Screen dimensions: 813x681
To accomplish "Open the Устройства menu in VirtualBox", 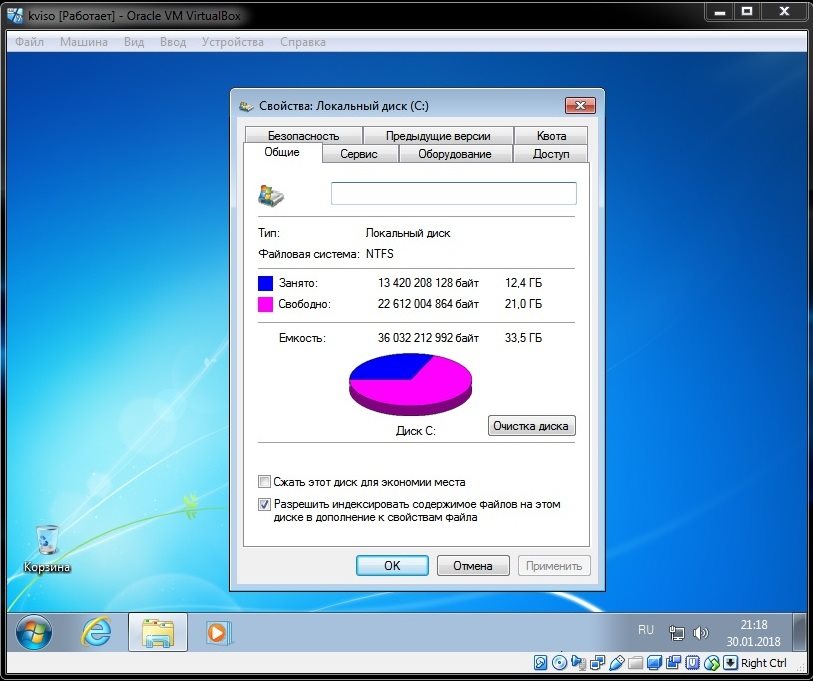I will point(233,42).
